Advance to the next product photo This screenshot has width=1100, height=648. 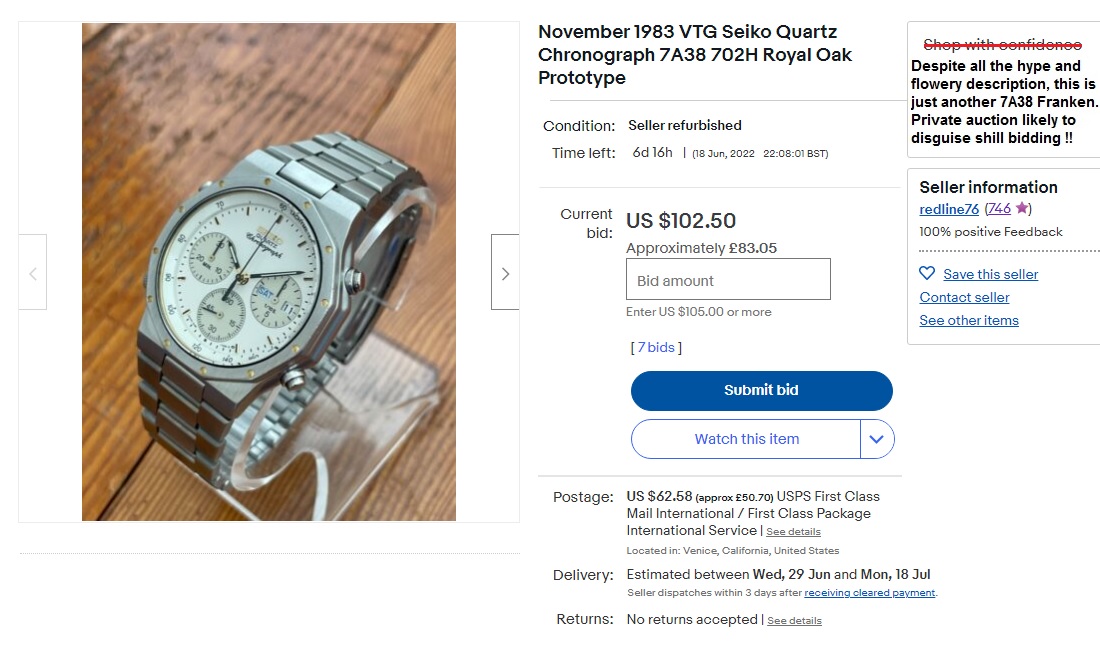click(504, 271)
